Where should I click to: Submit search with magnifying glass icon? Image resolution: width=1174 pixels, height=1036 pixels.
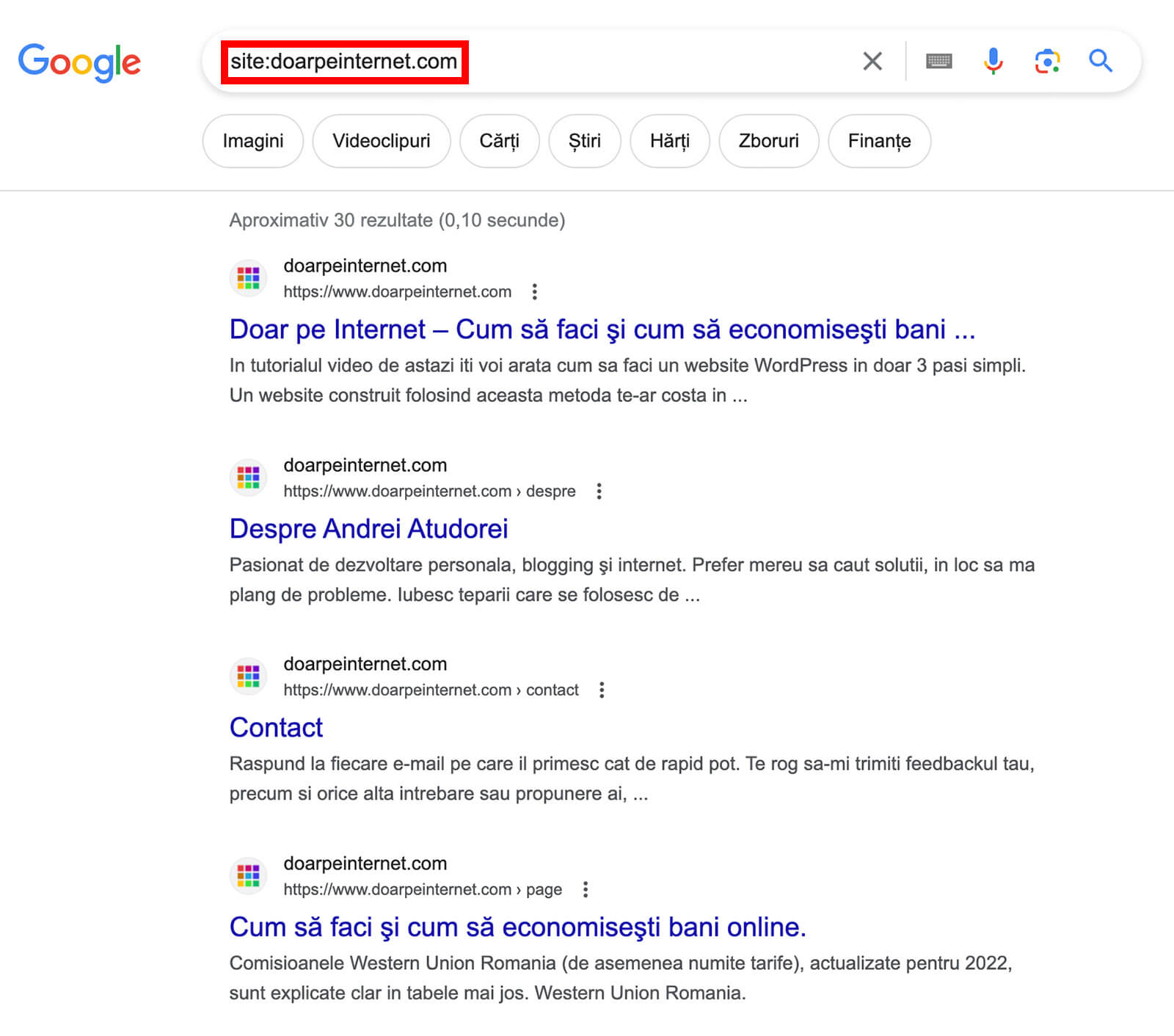click(1101, 61)
